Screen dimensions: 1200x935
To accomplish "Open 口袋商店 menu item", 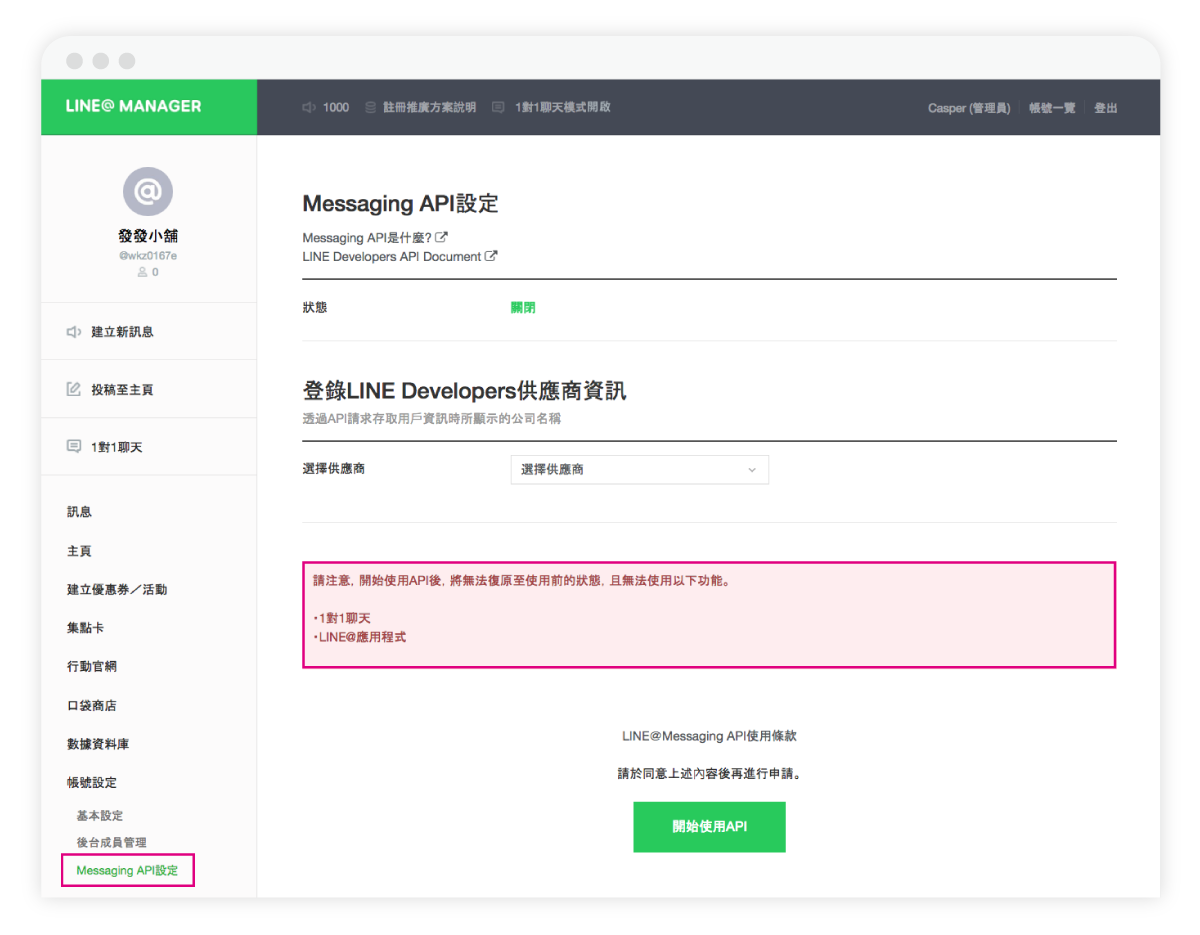I will (x=92, y=706).
